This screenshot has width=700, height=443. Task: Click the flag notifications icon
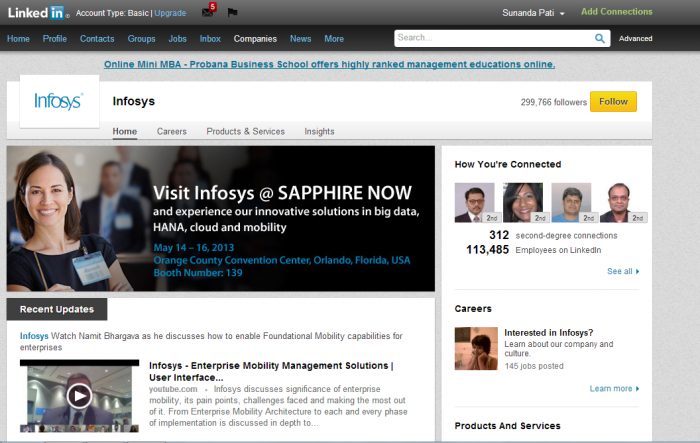pos(232,13)
